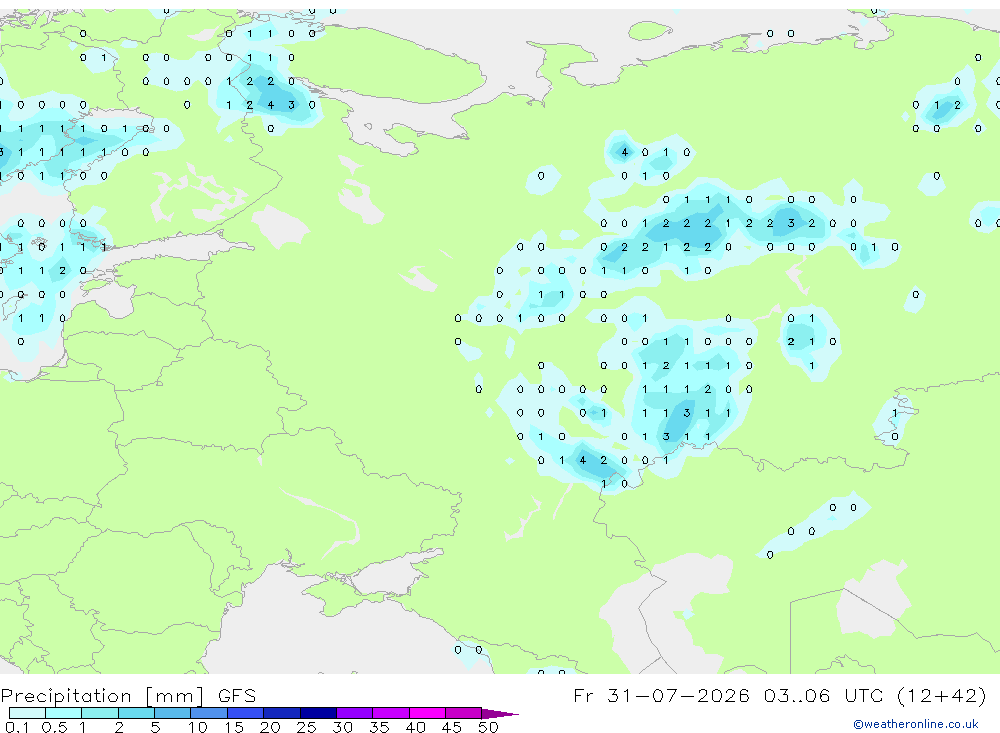This screenshot has width=1000, height=733.
Task: Open the weatheronline.co.uk copyright link
Action: (x=916, y=724)
